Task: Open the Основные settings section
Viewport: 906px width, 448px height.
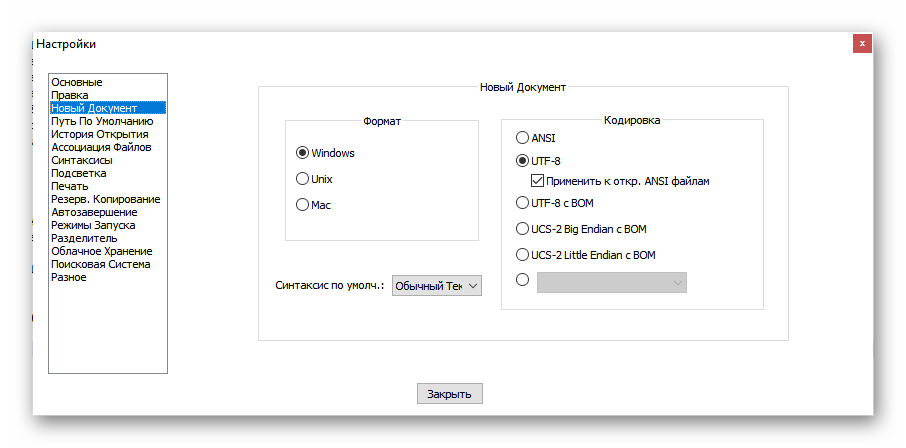Action: click(x=77, y=82)
